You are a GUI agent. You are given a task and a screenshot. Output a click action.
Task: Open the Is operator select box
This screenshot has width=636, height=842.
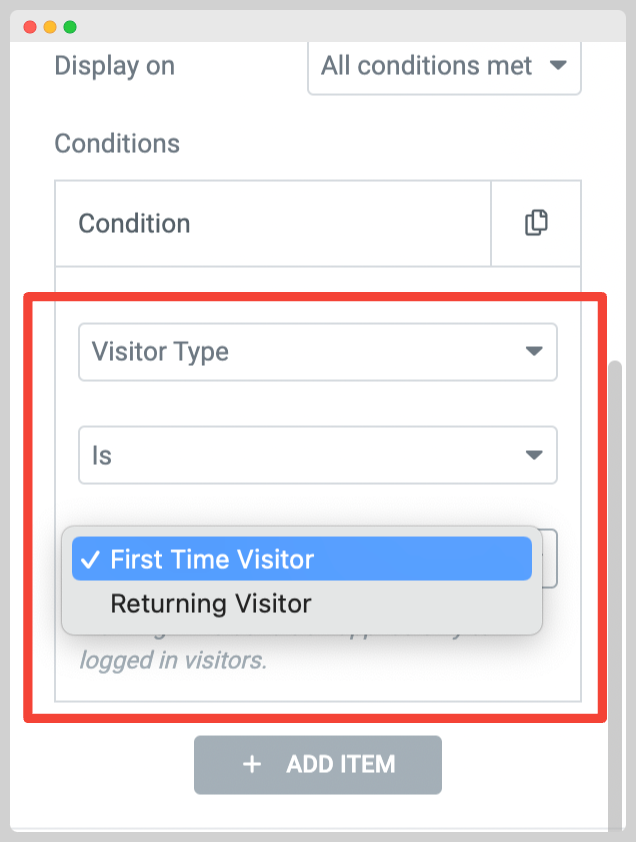point(318,455)
